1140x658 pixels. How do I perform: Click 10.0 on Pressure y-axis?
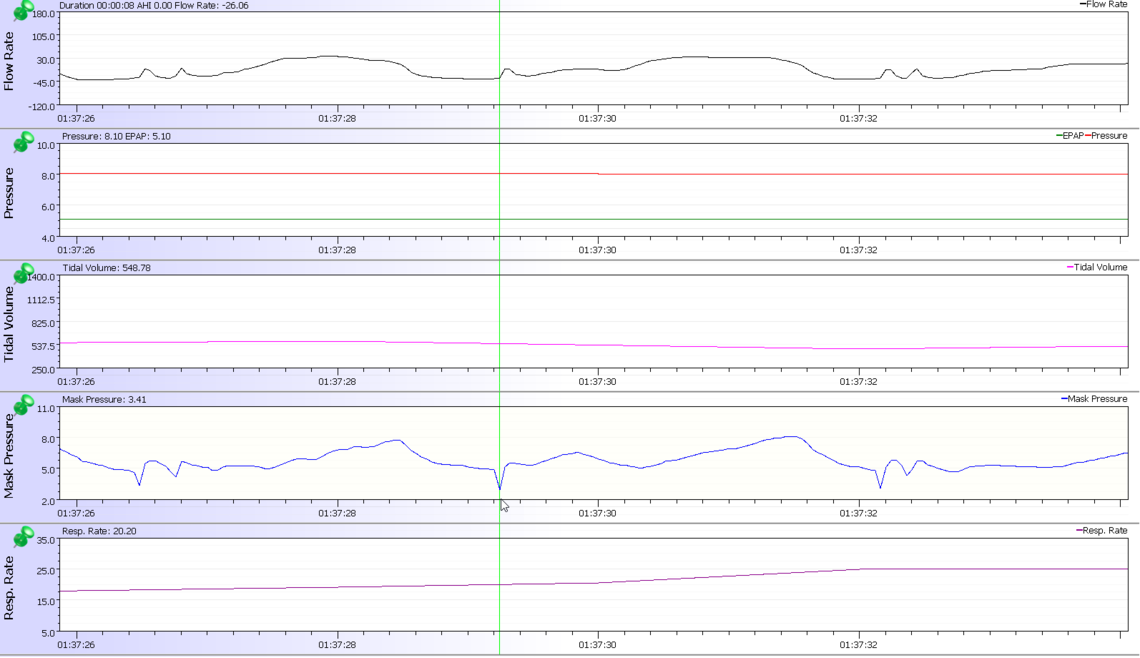46,145
